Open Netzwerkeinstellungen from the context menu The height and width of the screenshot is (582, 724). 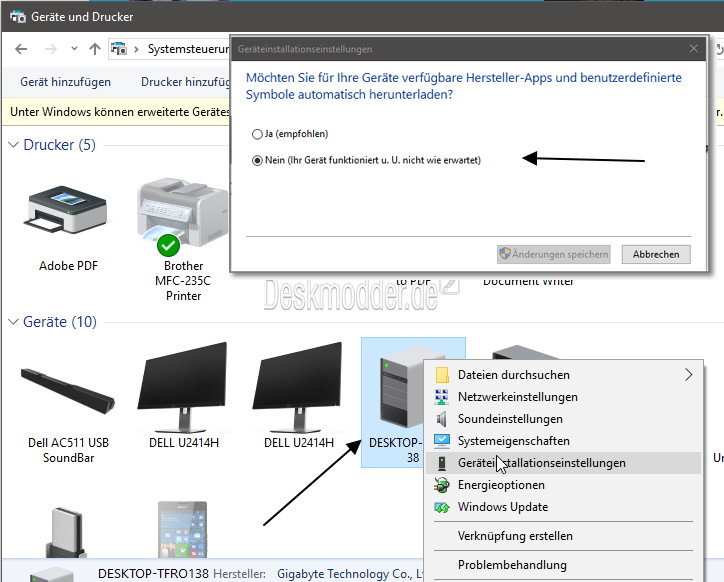(563, 397)
